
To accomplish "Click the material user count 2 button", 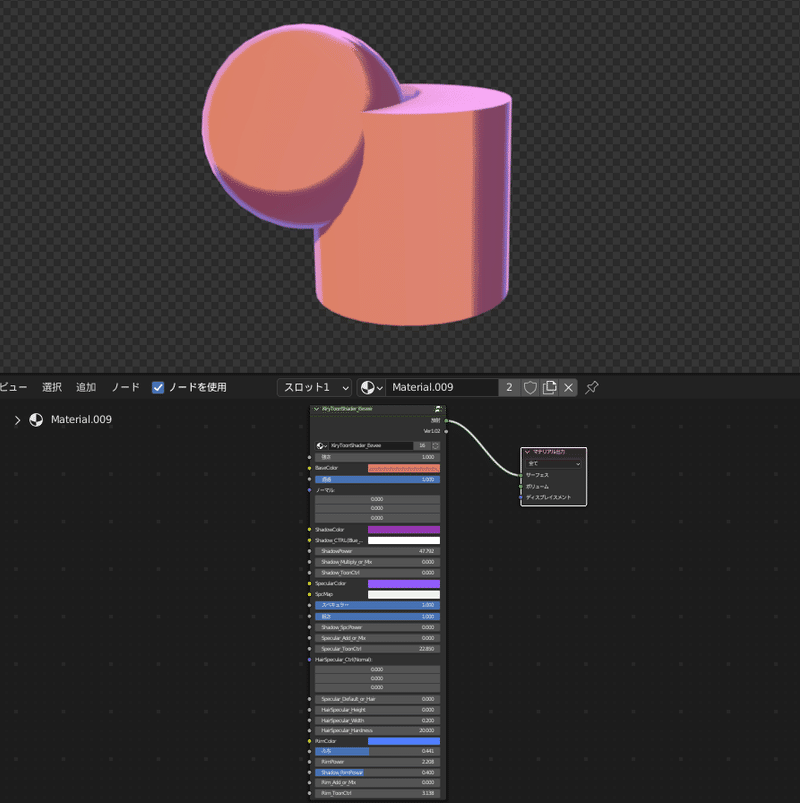I will click(510, 388).
